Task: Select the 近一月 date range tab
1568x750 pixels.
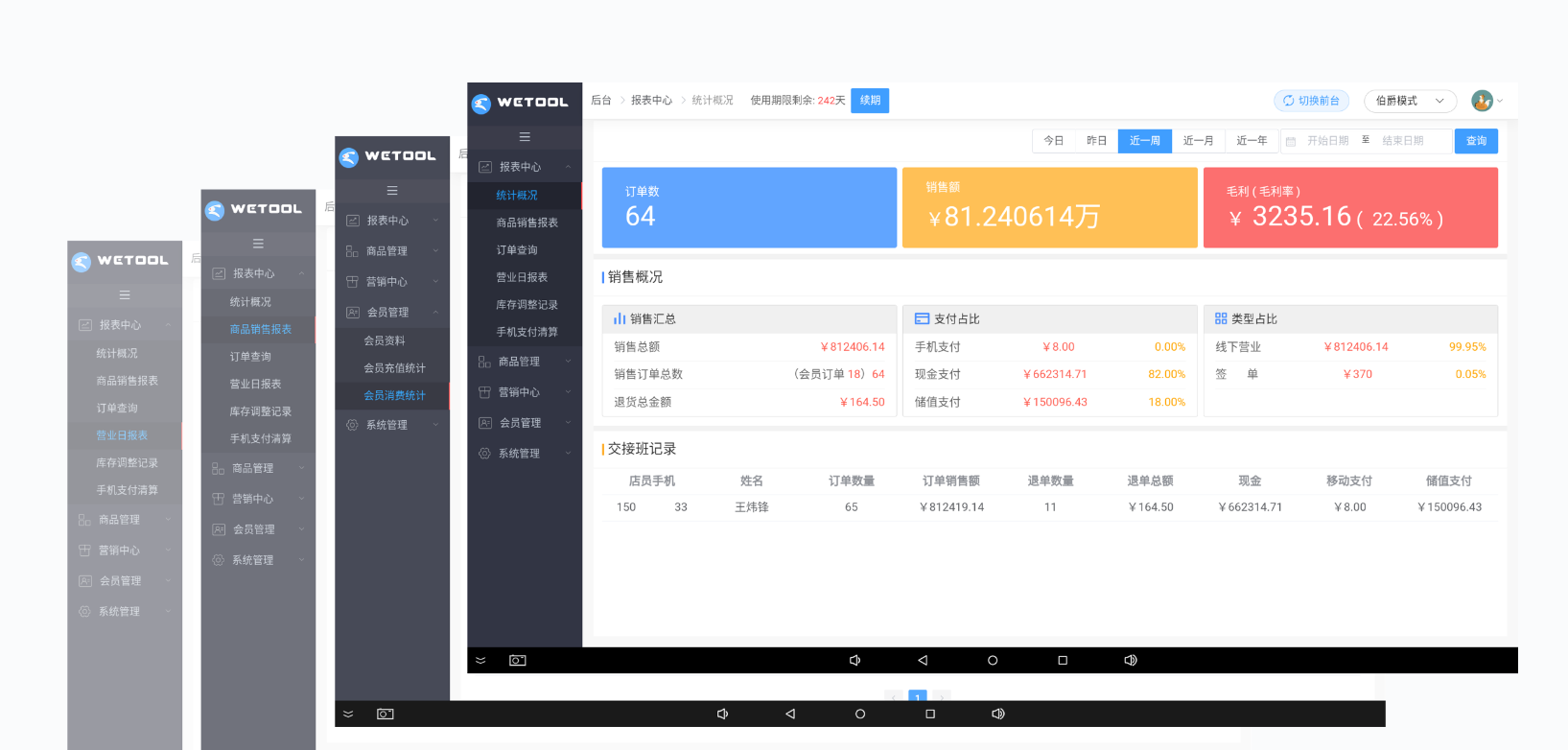Action: click(1198, 141)
